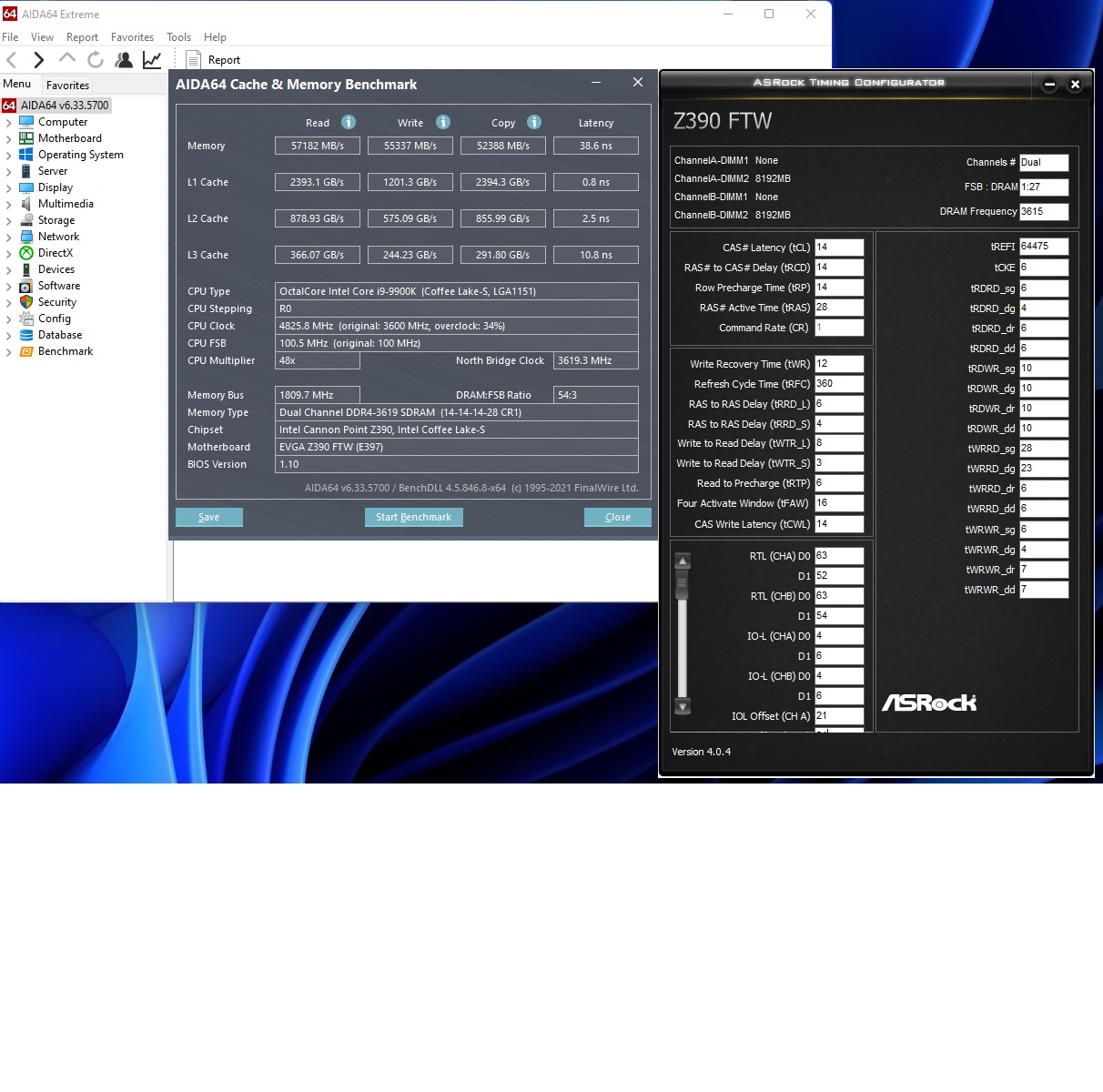Click the Memory Latency 38.6 ns value

[x=596, y=146]
